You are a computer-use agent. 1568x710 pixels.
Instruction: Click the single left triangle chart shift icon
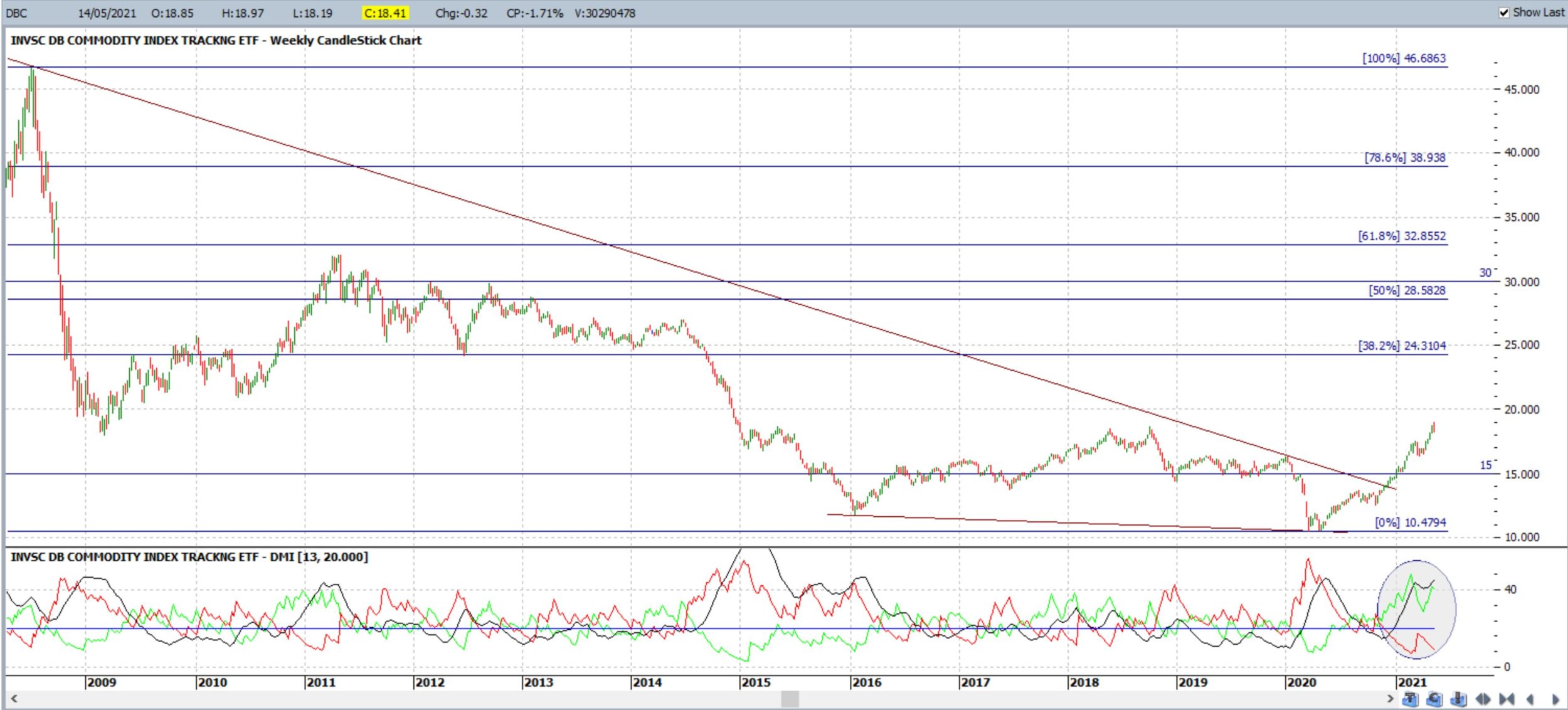tap(1530, 699)
